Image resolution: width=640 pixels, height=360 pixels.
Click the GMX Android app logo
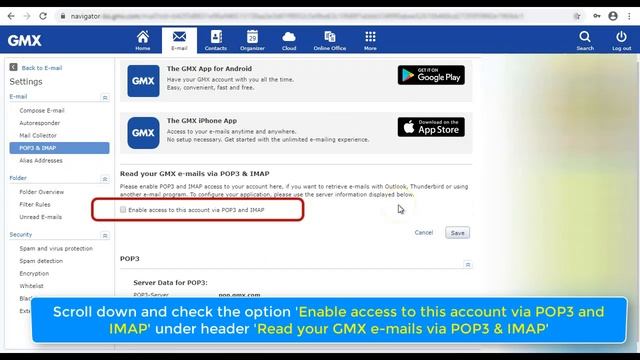pos(143,81)
